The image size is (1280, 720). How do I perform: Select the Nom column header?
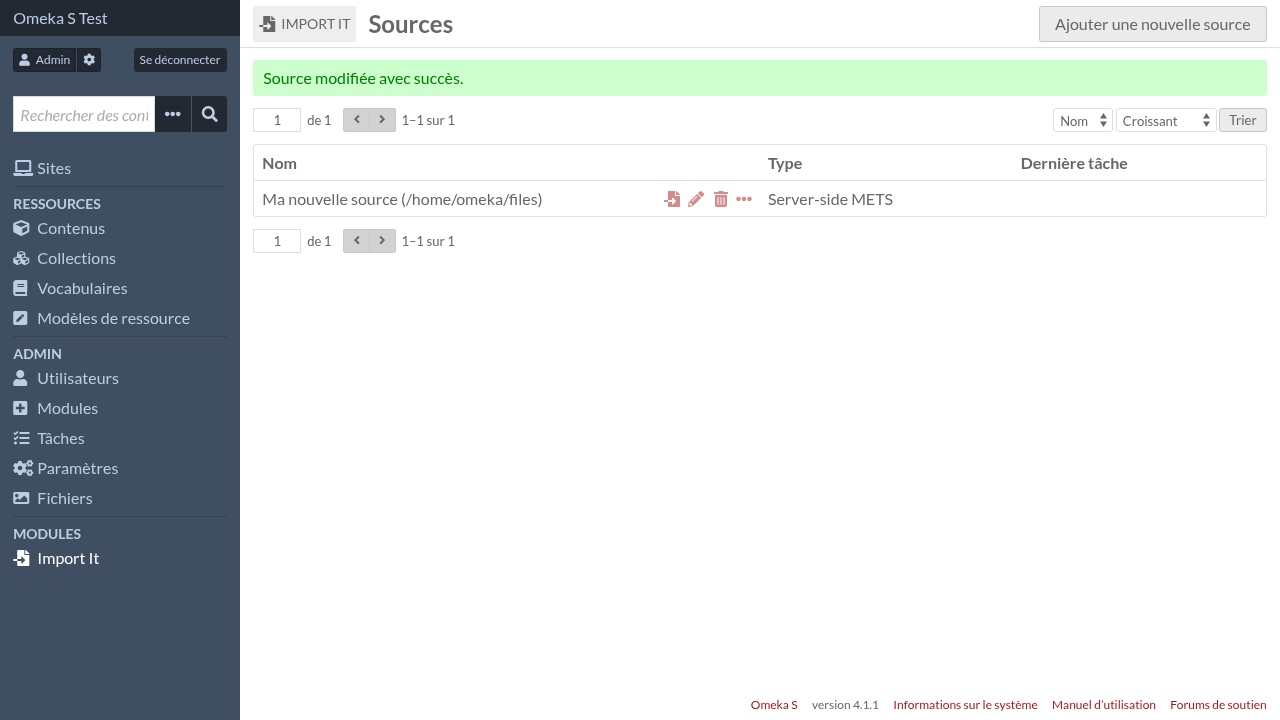coord(279,163)
